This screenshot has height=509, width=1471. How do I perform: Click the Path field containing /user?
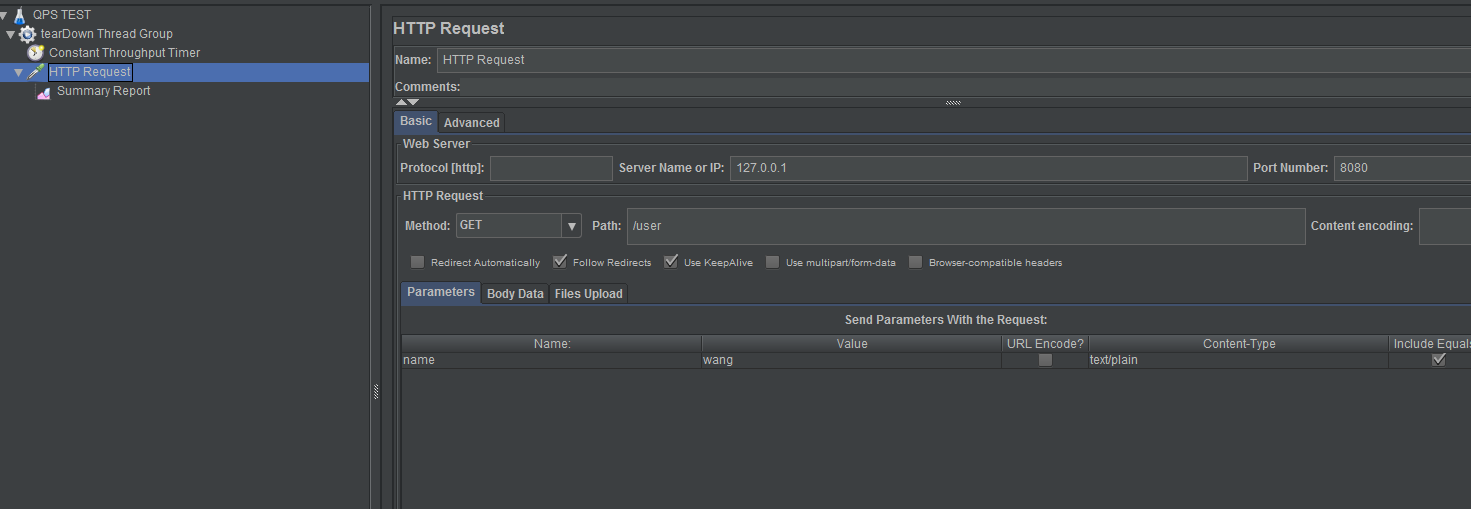(966, 226)
